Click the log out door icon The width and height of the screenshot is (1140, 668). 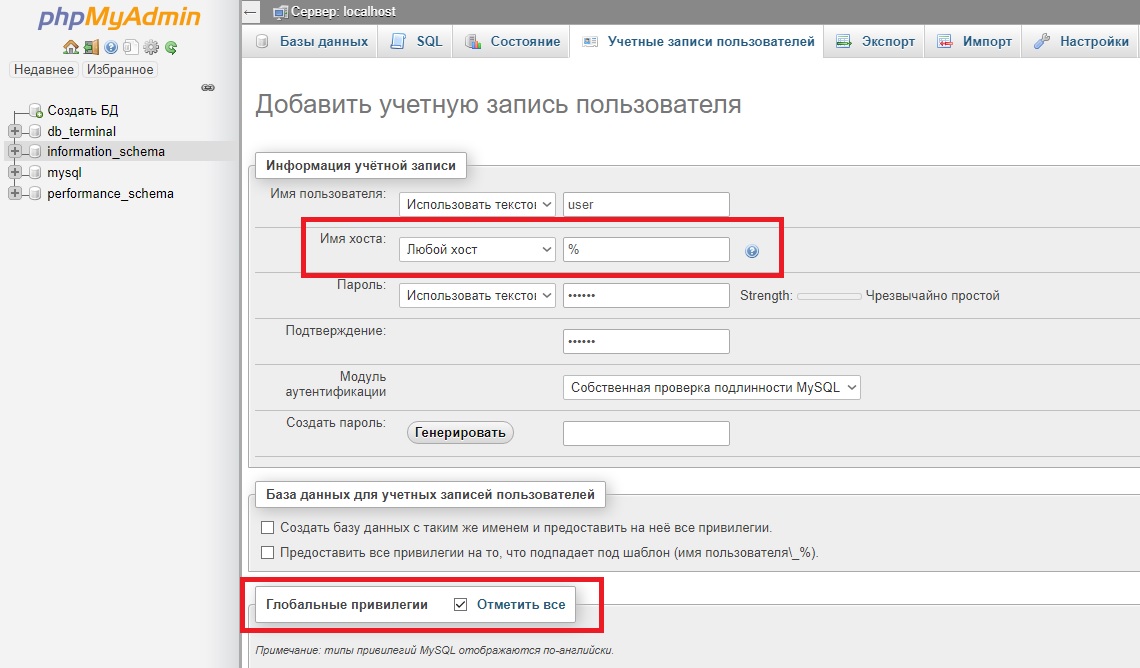click(x=91, y=47)
